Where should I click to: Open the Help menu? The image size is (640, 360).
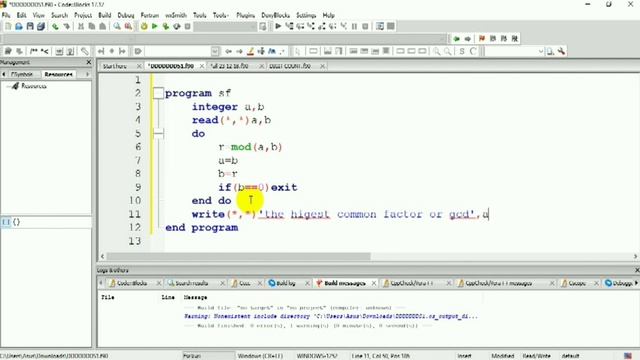328,15
